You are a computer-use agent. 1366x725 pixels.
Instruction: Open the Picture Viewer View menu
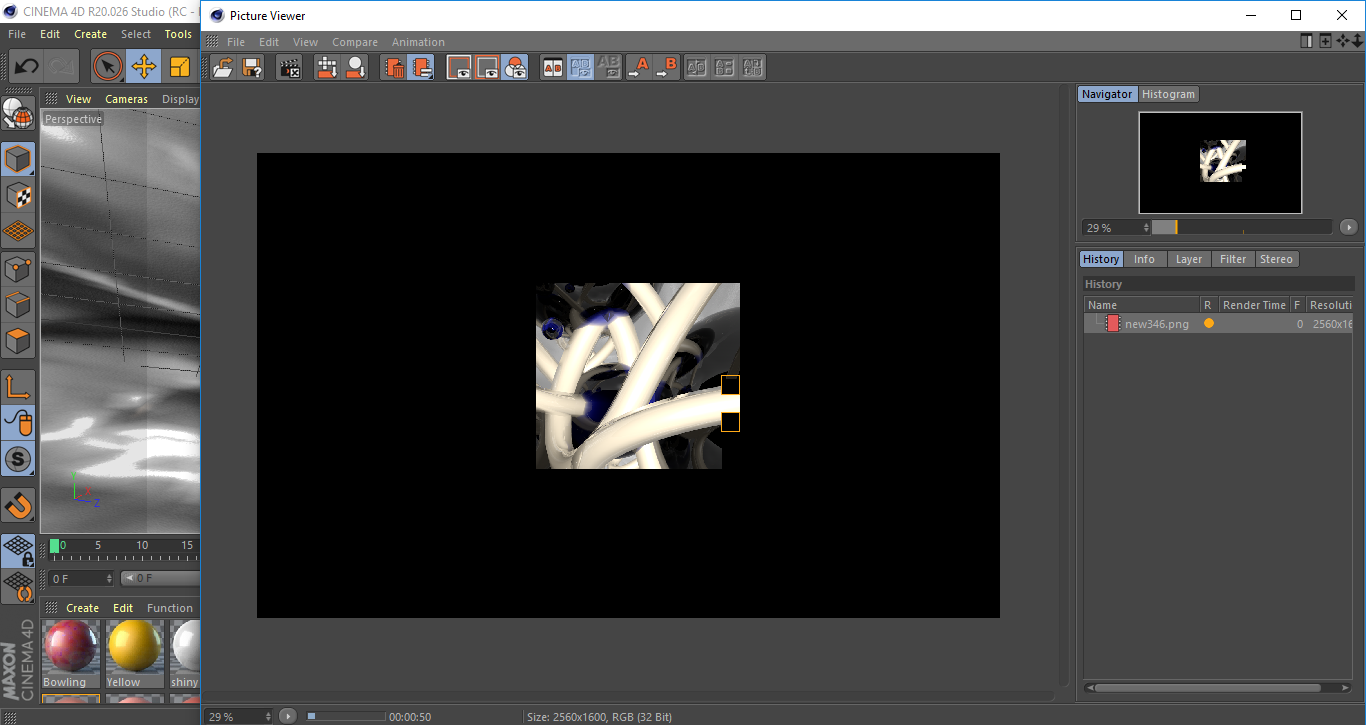point(305,42)
